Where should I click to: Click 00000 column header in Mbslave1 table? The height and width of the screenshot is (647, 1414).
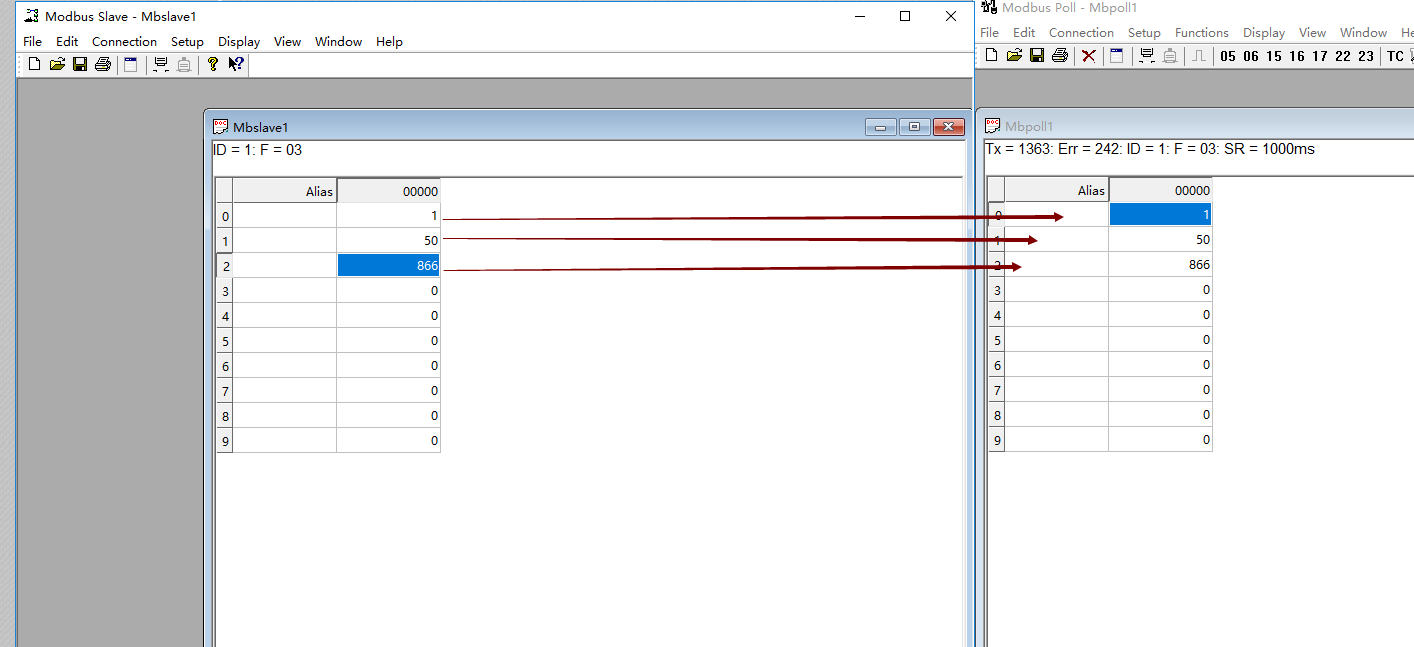point(388,191)
